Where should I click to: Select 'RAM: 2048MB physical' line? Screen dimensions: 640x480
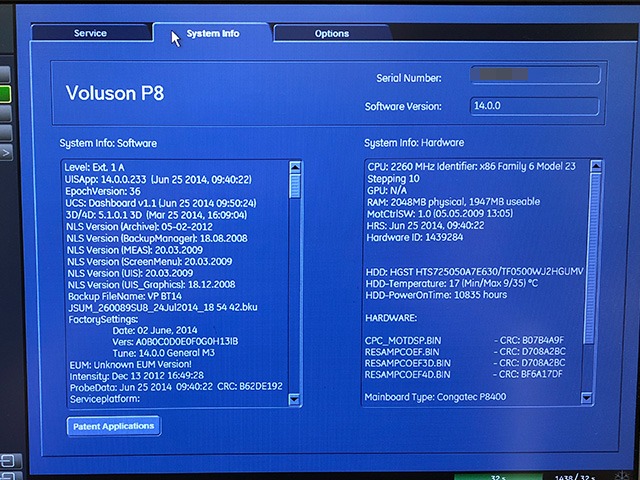(453, 202)
